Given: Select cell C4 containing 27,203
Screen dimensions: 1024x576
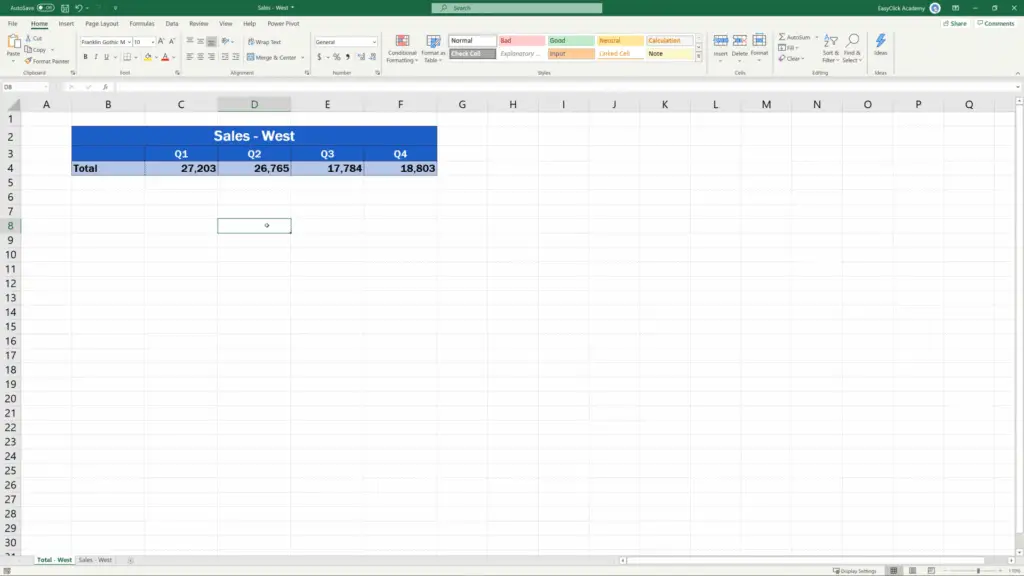Looking at the screenshot, I should pos(181,168).
